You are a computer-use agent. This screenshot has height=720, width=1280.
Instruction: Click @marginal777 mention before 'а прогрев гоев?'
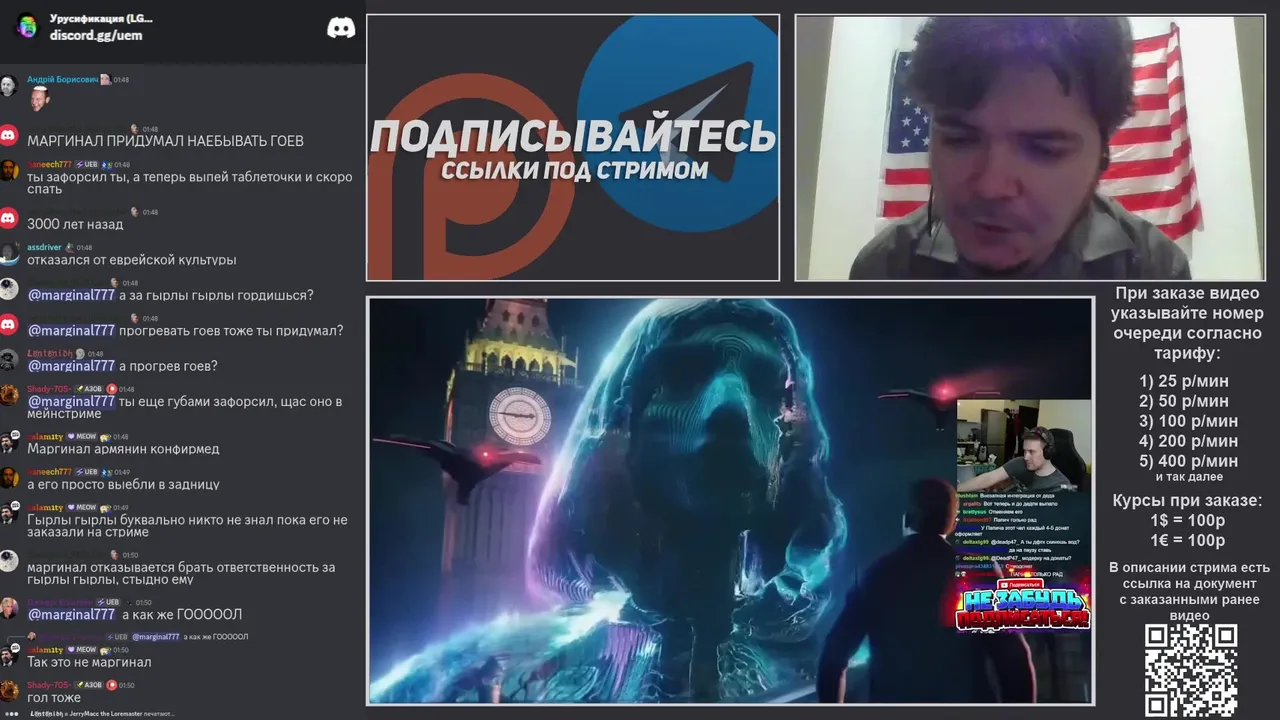tap(71, 366)
